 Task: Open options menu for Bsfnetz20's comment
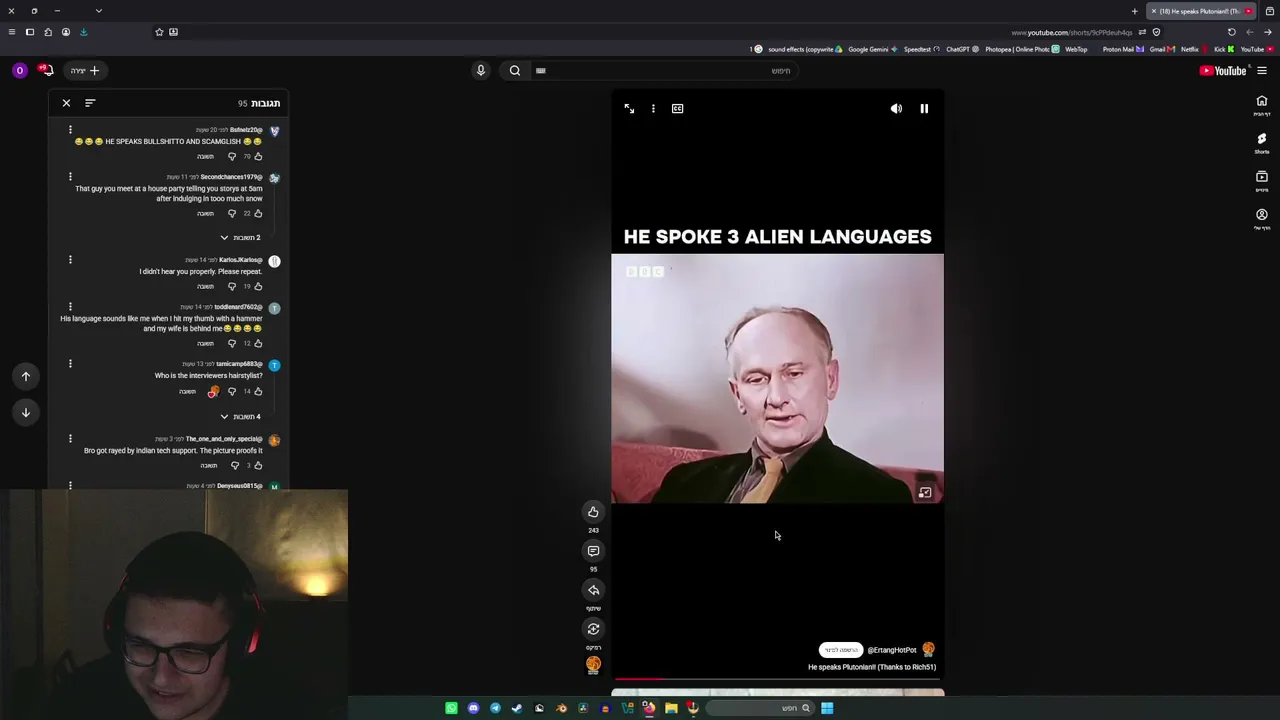tap(70, 130)
